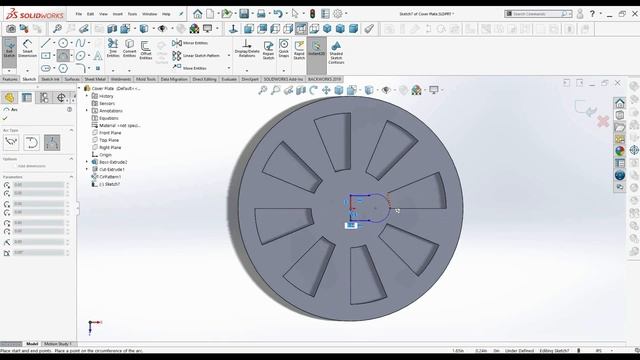Open the File menu
Image resolution: width=640 pixels, height=360 pixels.
pyautogui.click(x=78, y=14)
